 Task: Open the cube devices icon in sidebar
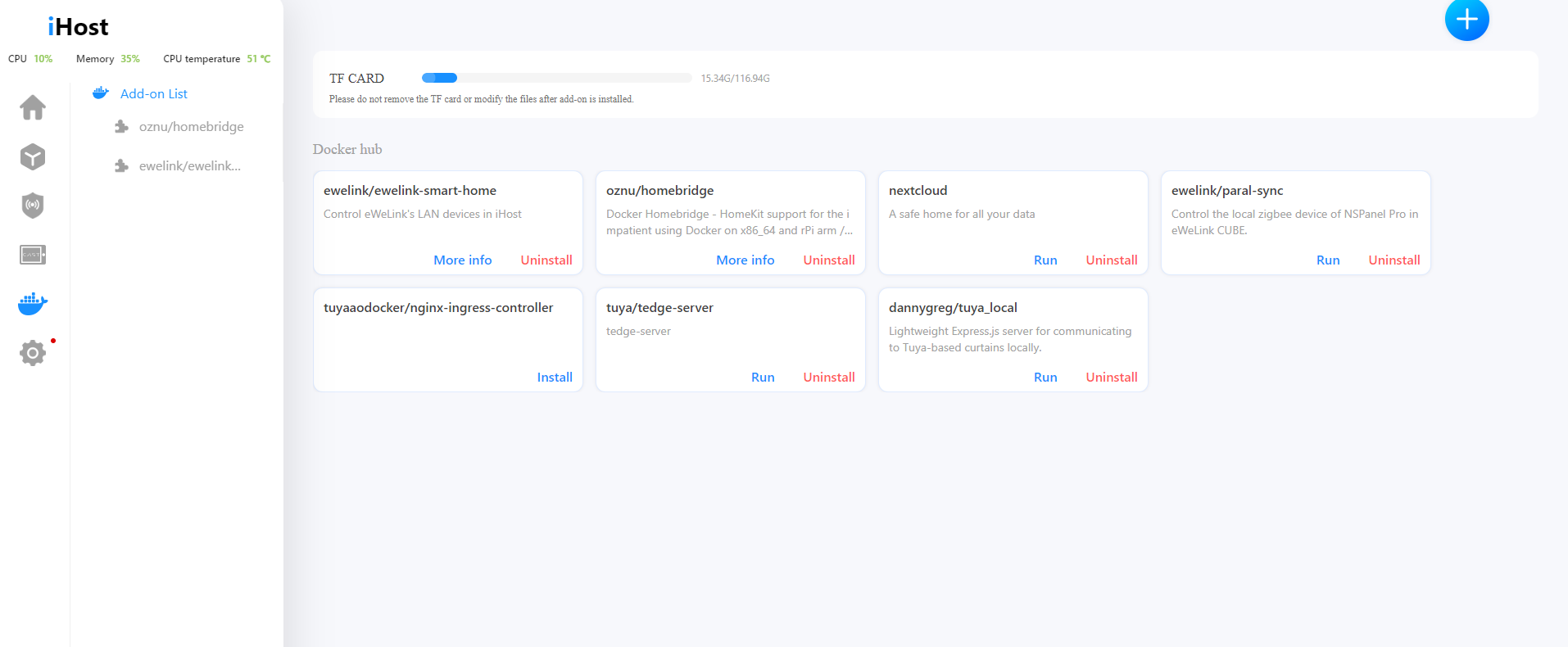pyautogui.click(x=33, y=156)
